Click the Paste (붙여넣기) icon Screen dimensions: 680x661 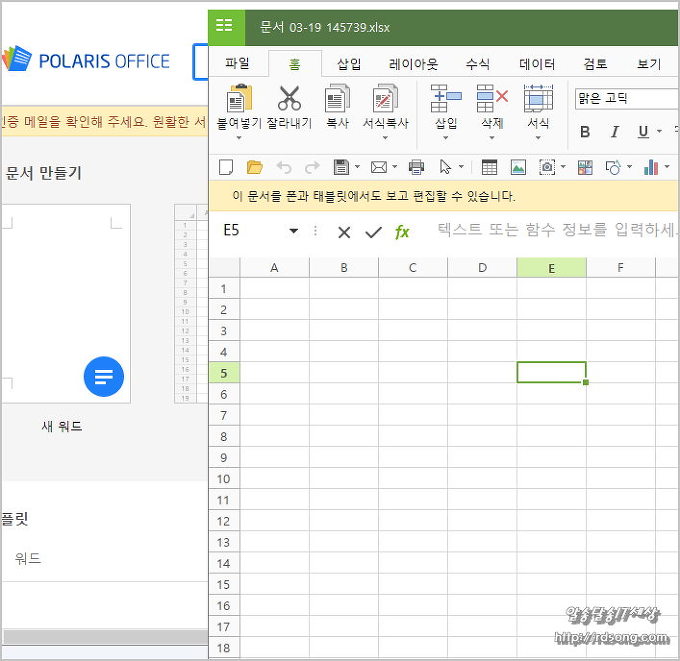[237, 100]
